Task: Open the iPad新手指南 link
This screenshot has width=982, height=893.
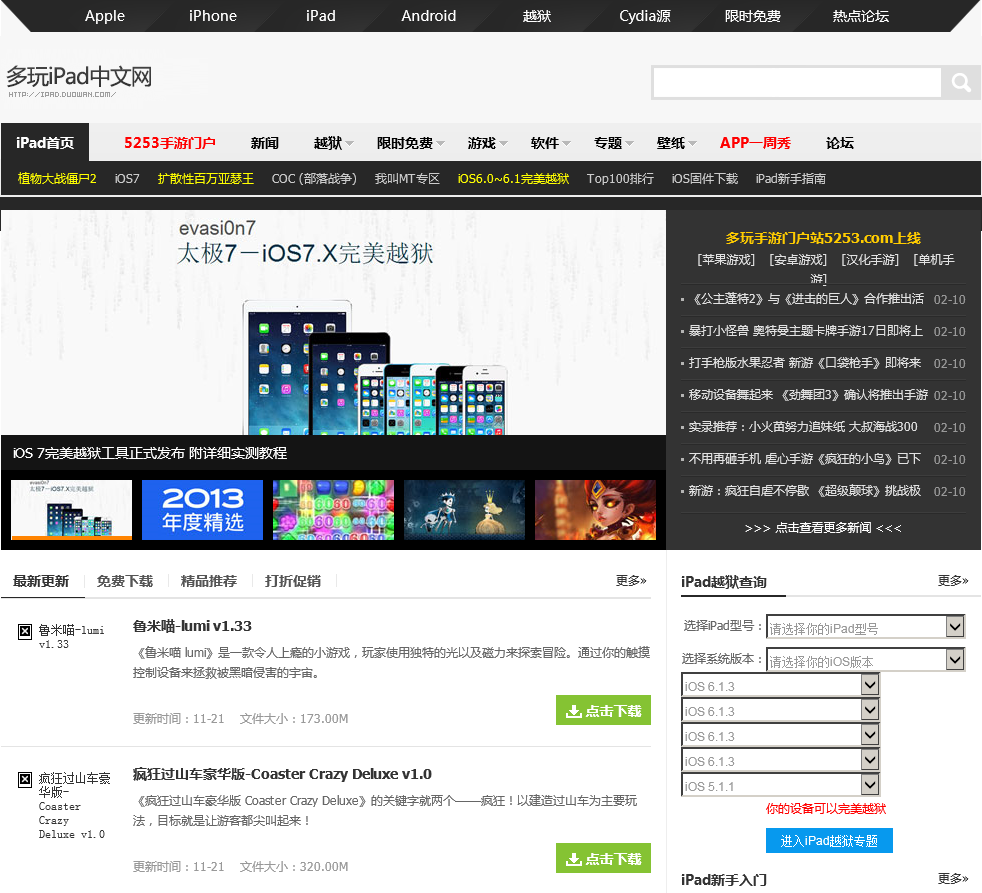Action: point(790,178)
